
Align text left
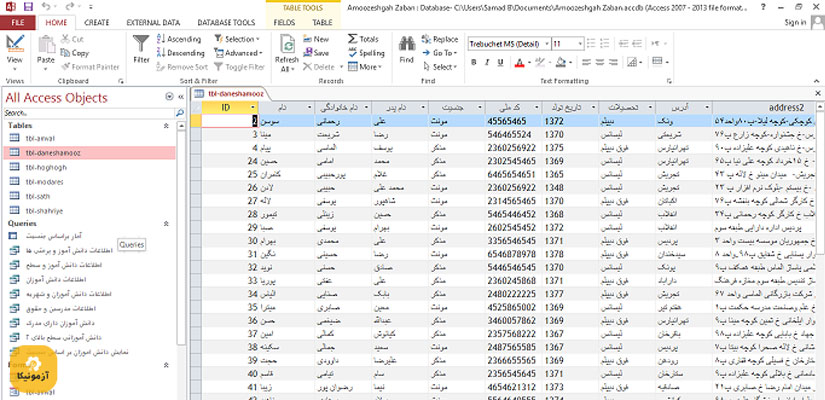click(587, 62)
